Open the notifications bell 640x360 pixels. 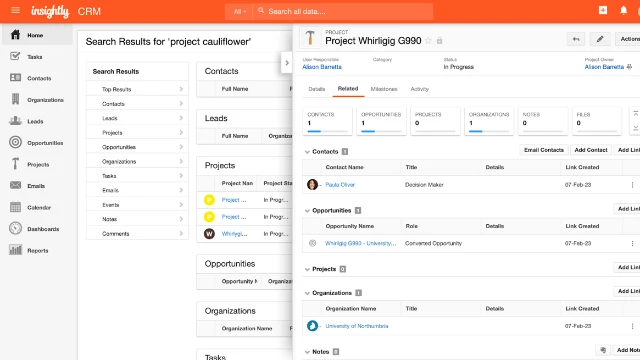tap(623, 10)
